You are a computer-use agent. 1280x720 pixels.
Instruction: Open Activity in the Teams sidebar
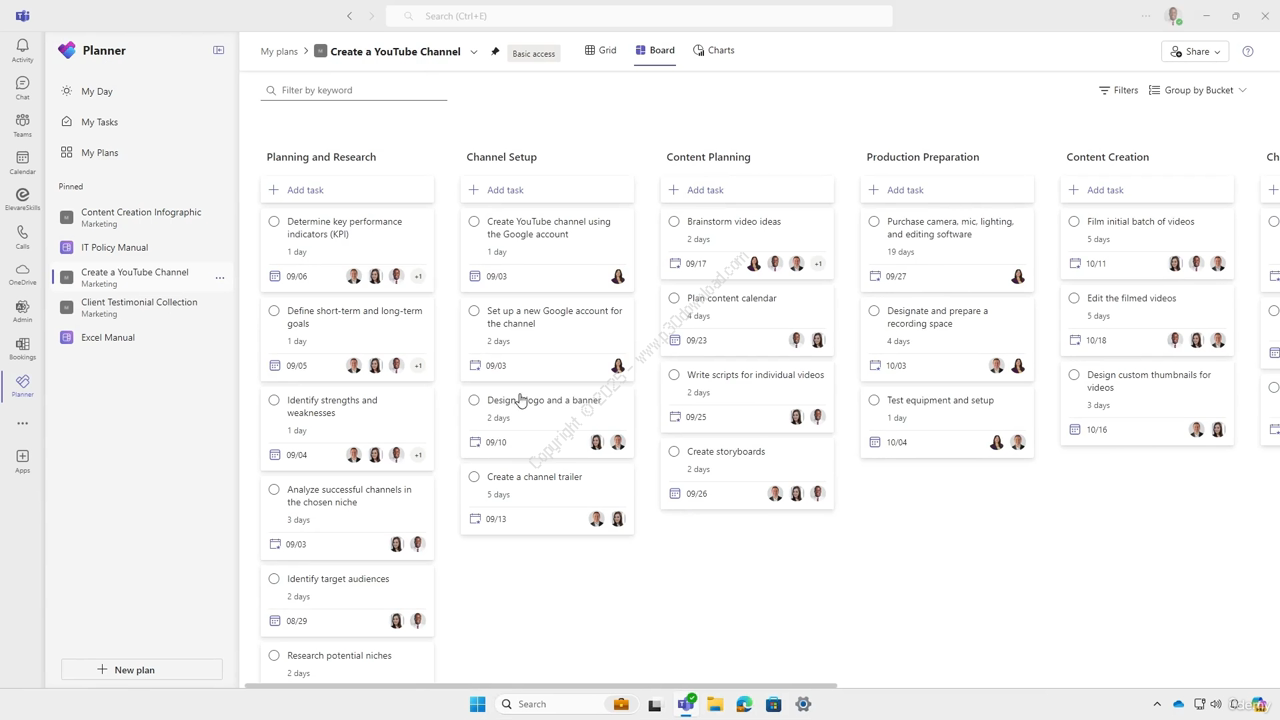click(x=22, y=50)
